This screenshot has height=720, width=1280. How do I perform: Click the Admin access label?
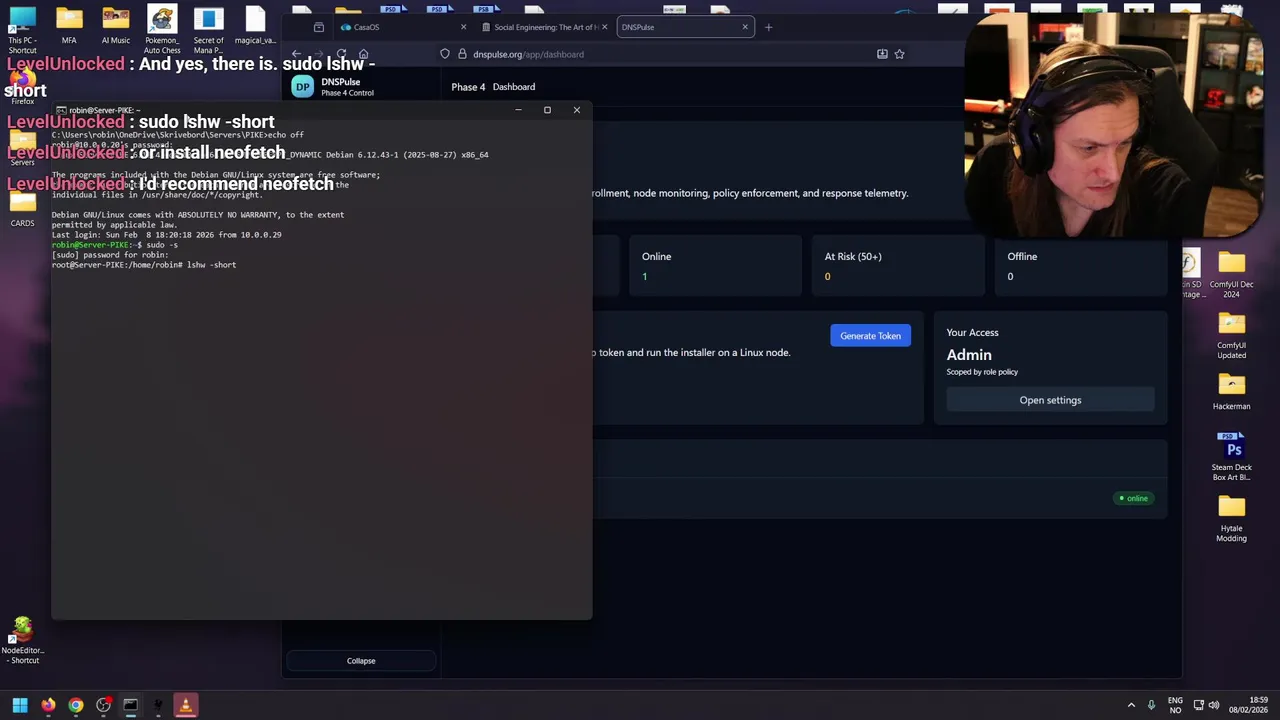point(969,355)
